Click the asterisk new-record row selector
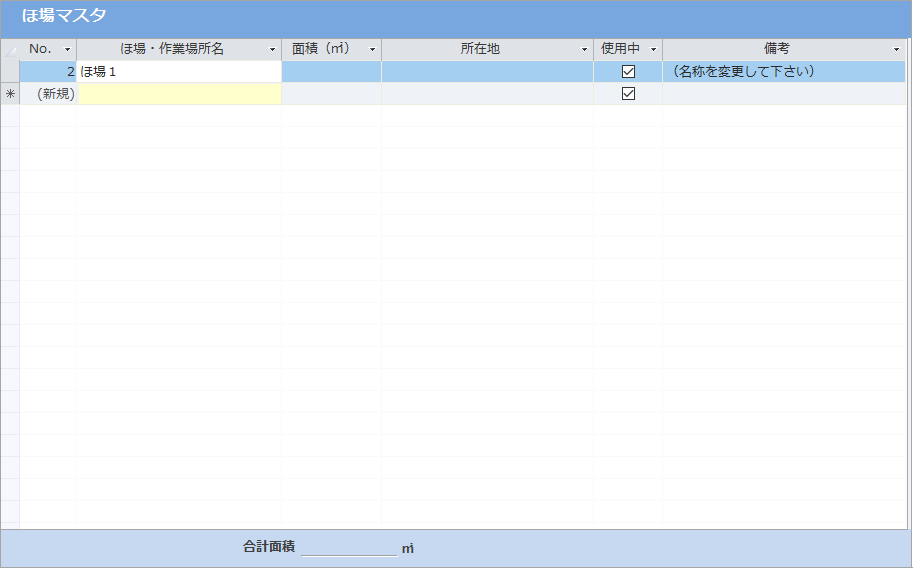Image resolution: width=913 pixels, height=569 pixels. point(10,94)
